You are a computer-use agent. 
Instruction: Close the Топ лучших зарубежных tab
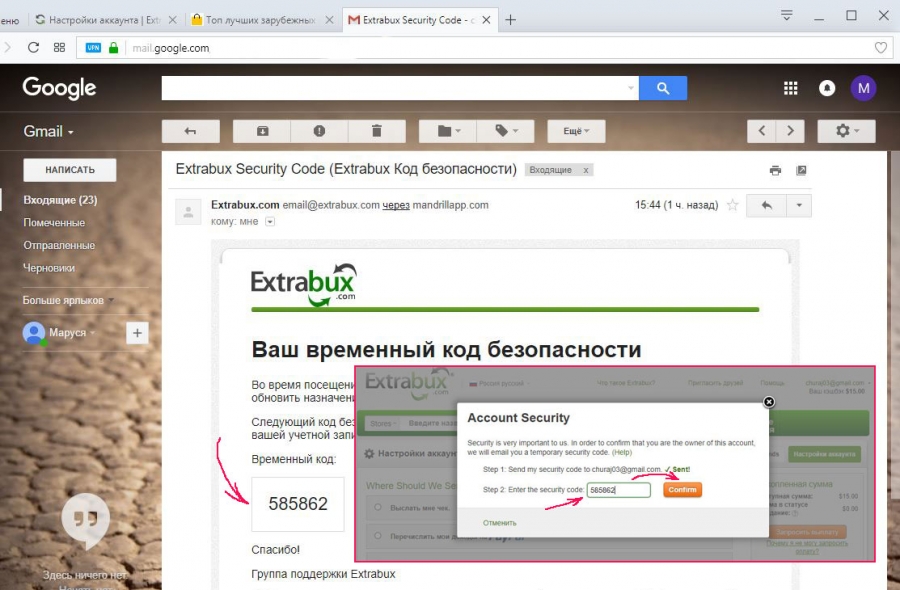(329, 20)
